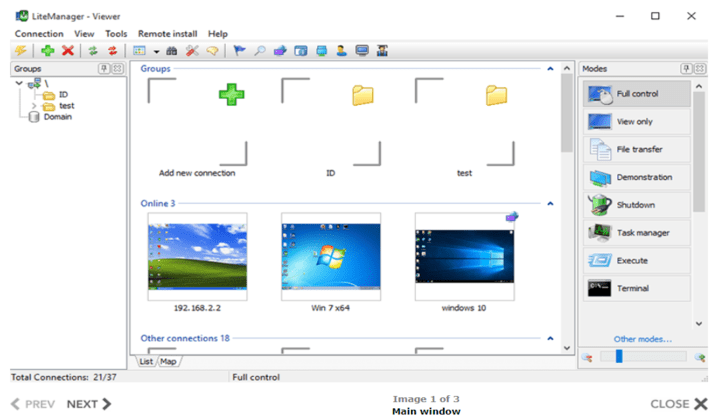Select File transfer mode

pos(637,149)
